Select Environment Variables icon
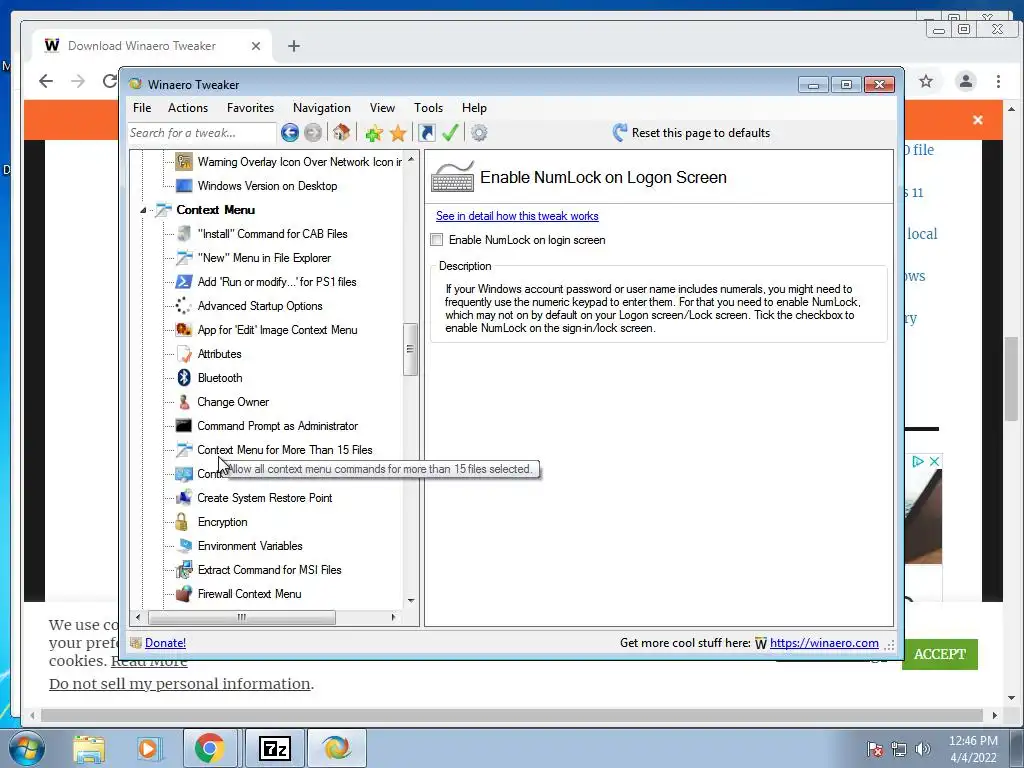1024x768 pixels. point(184,546)
